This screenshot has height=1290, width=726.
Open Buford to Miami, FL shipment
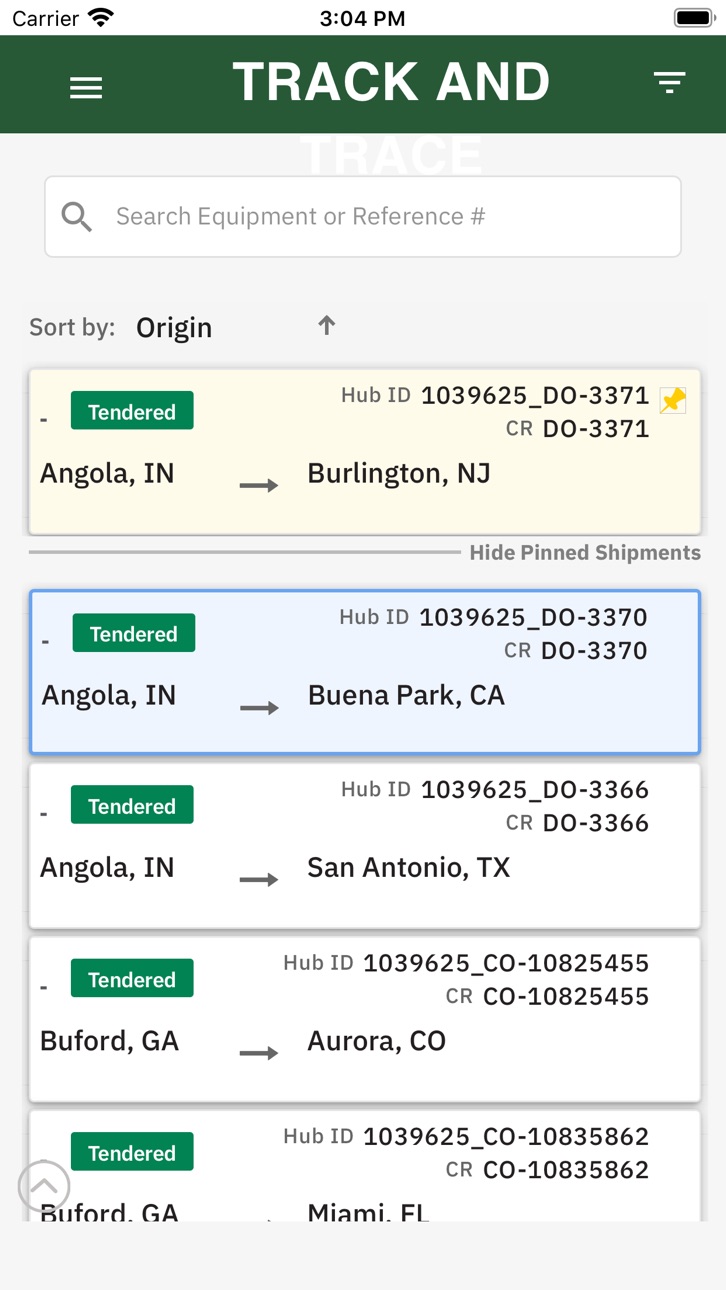[x=364, y=1165]
